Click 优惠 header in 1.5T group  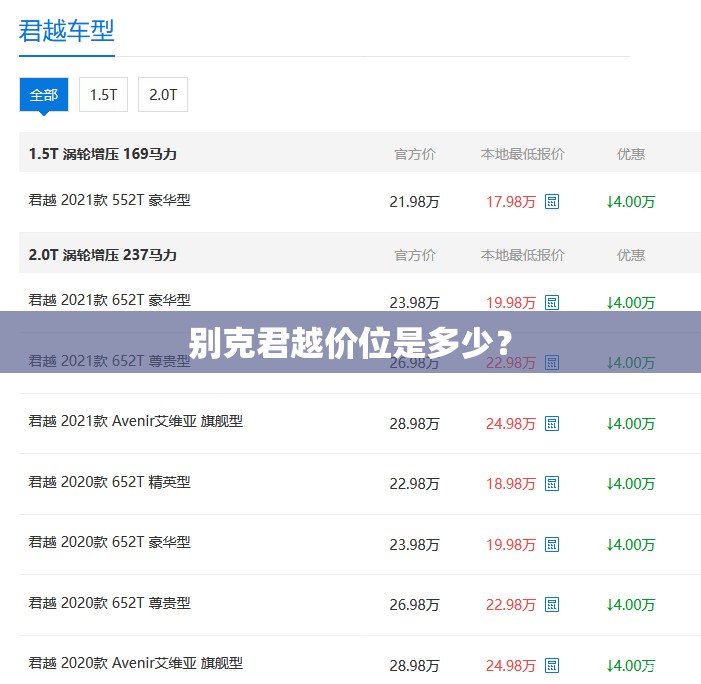(x=631, y=155)
